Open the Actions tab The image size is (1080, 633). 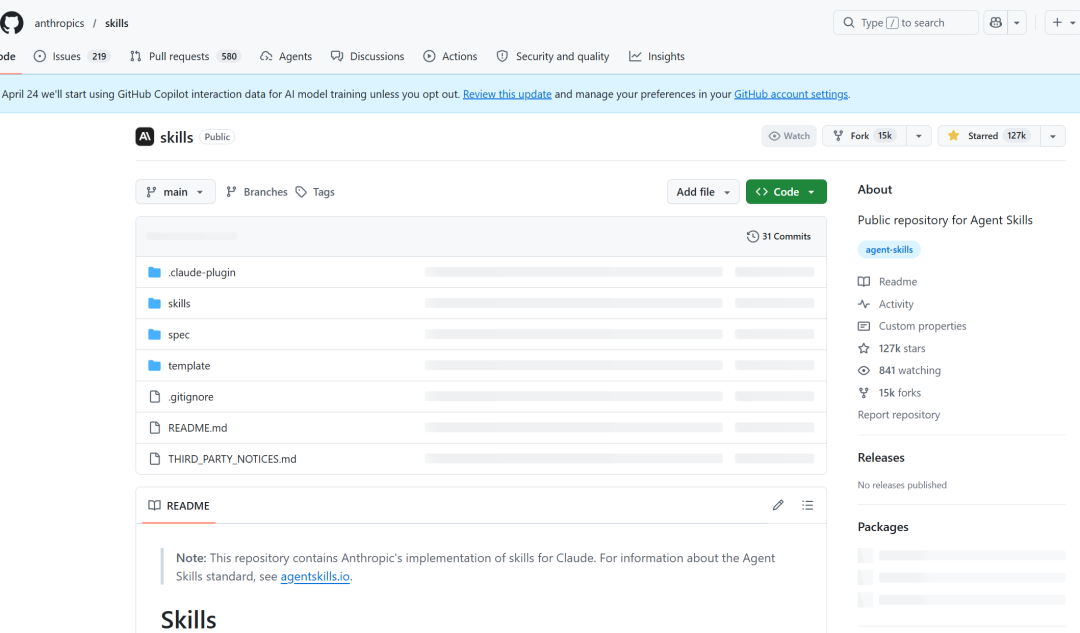pyautogui.click(x=450, y=56)
